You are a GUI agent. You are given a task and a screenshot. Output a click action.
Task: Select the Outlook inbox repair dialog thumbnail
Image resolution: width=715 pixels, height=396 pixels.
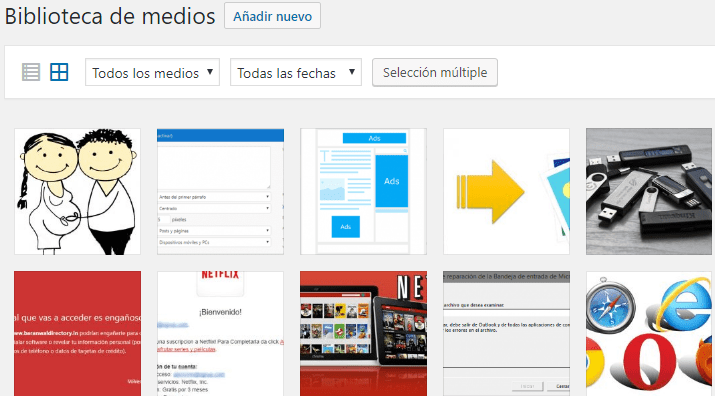pyautogui.click(x=506, y=333)
